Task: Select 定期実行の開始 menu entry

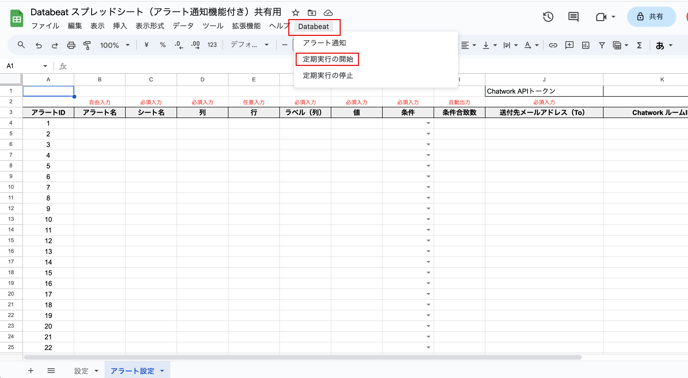Action: pos(327,59)
